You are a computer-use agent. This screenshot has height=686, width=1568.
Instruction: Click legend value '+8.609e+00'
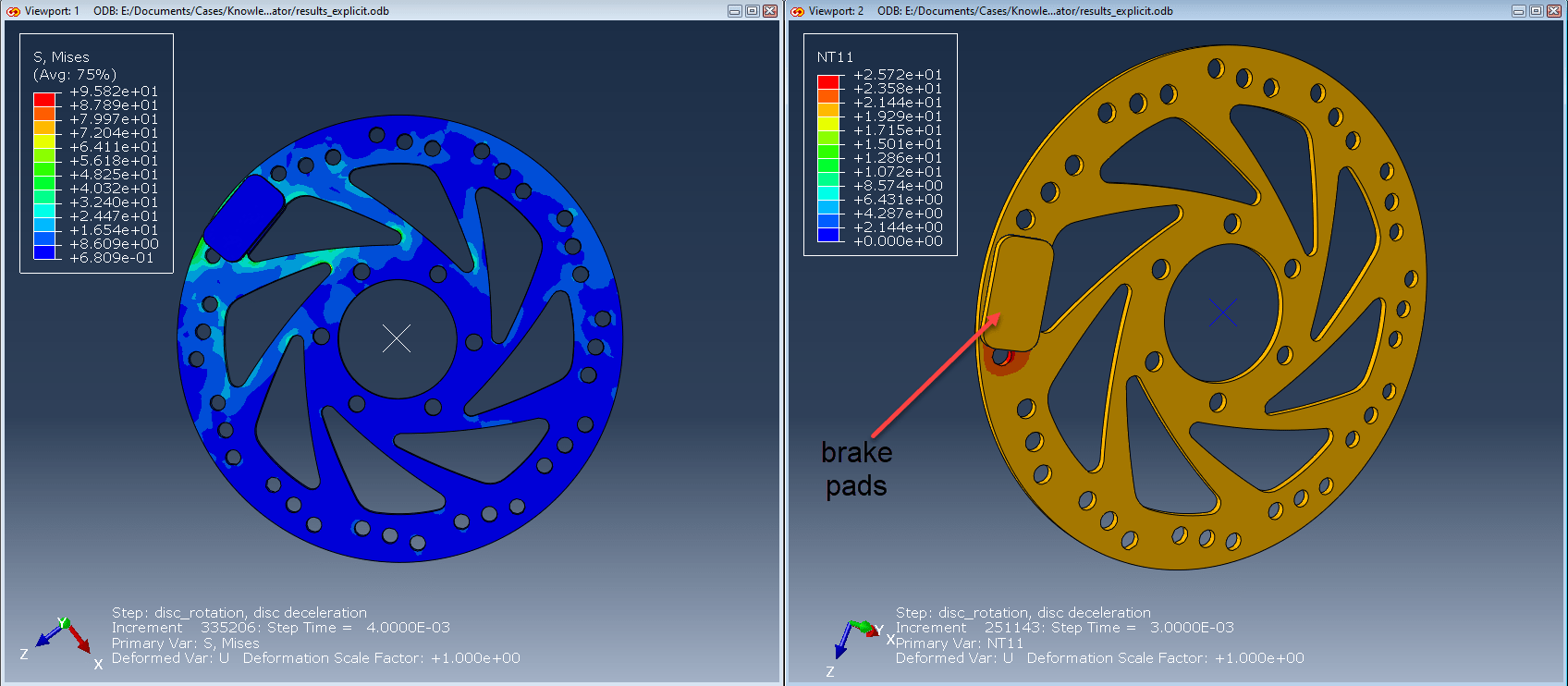coord(114,244)
